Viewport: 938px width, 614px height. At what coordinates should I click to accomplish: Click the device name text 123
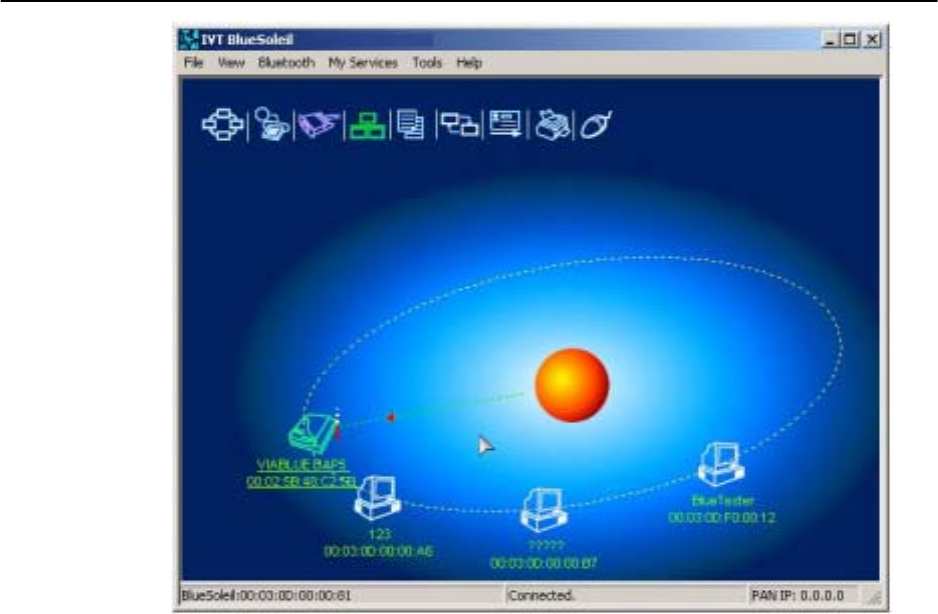[x=379, y=534]
